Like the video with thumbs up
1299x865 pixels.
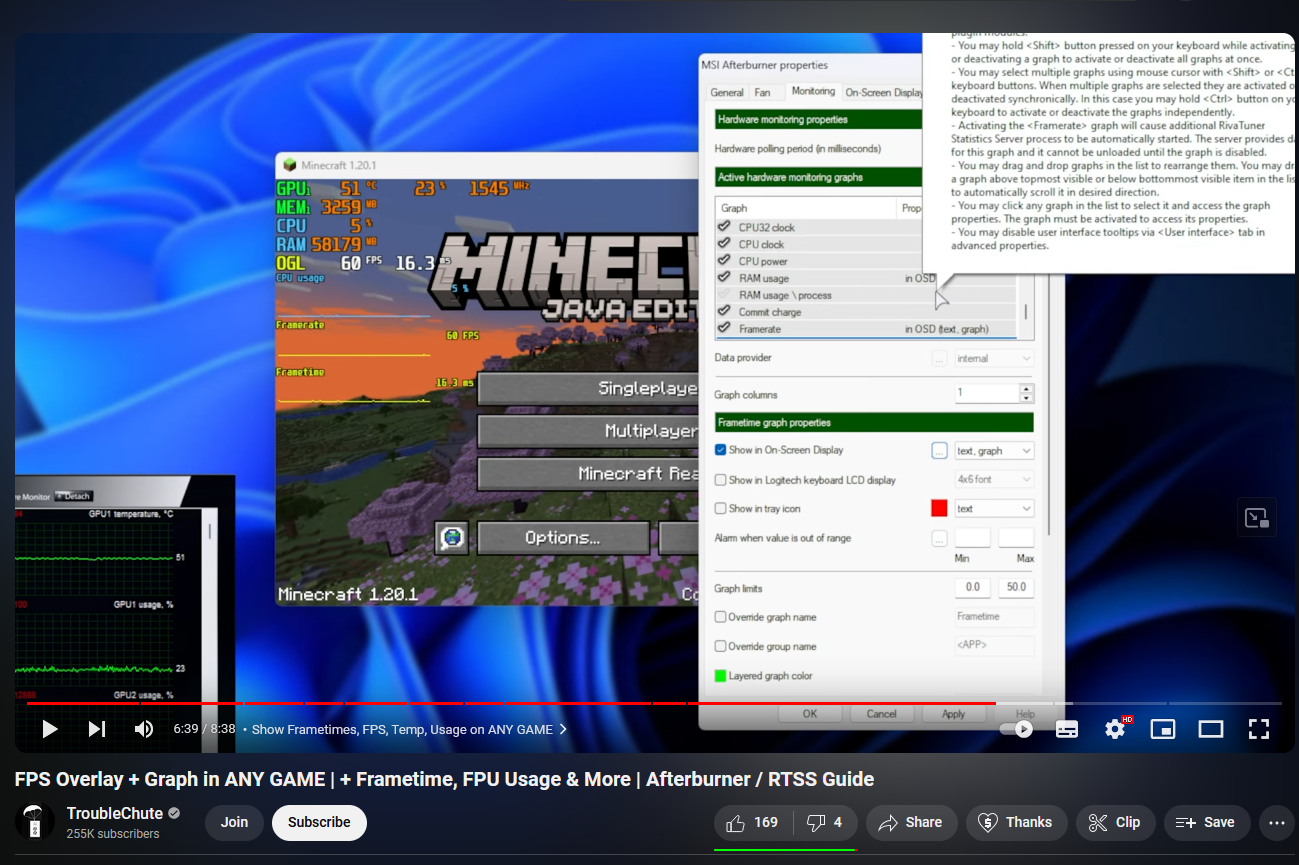[753, 822]
